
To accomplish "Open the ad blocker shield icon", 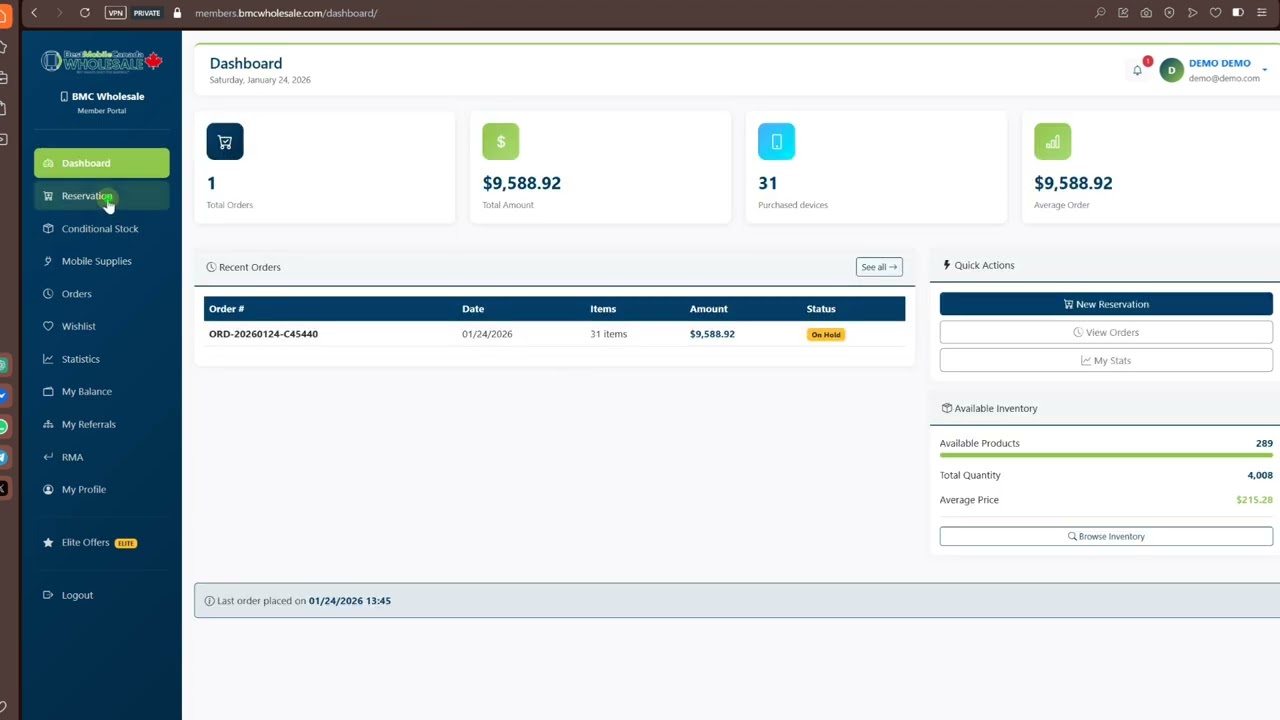I will [x=1169, y=13].
